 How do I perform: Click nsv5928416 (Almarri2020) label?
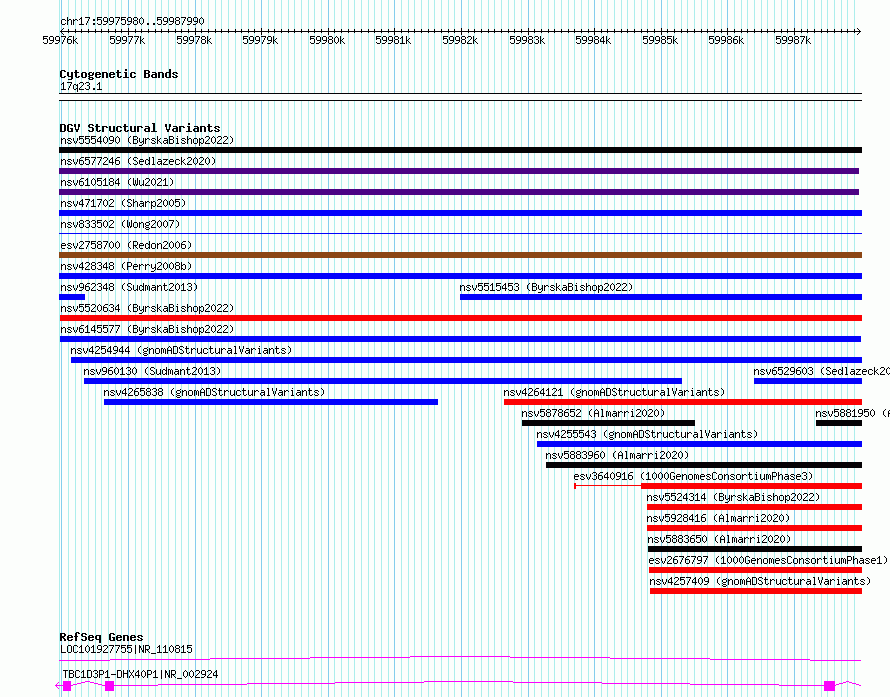click(718, 518)
